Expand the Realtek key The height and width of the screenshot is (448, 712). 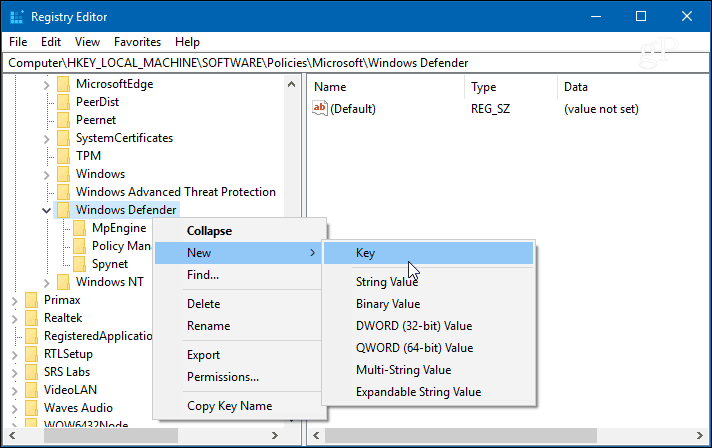pyautogui.click(x=14, y=318)
